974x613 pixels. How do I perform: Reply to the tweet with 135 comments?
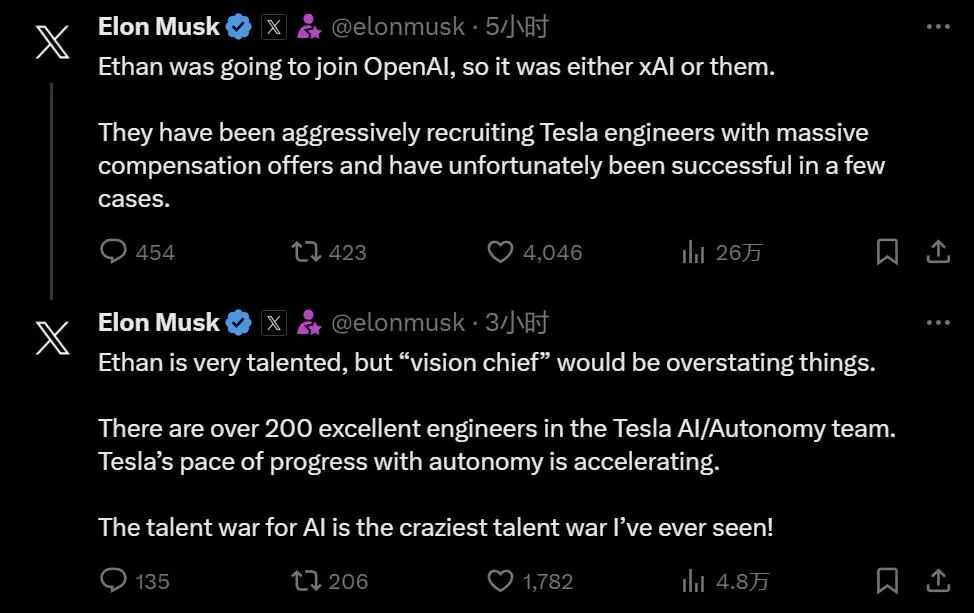tap(114, 580)
